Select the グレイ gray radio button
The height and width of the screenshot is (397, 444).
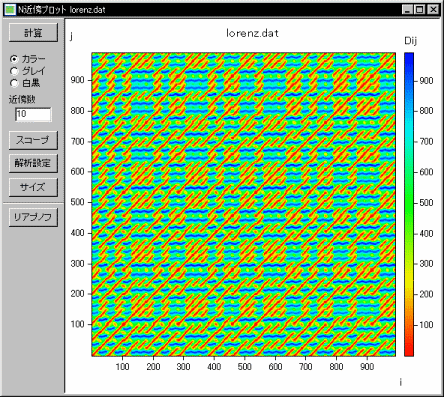pyautogui.click(x=14, y=71)
